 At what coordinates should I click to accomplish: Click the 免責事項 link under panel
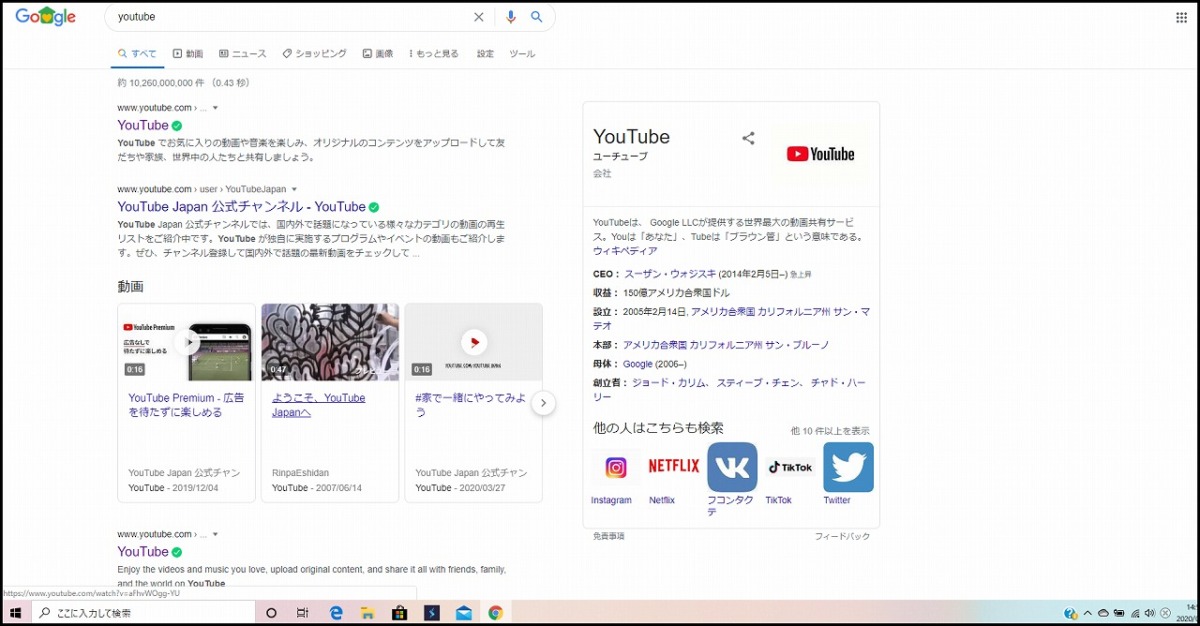pyautogui.click(x=608, y=536)
